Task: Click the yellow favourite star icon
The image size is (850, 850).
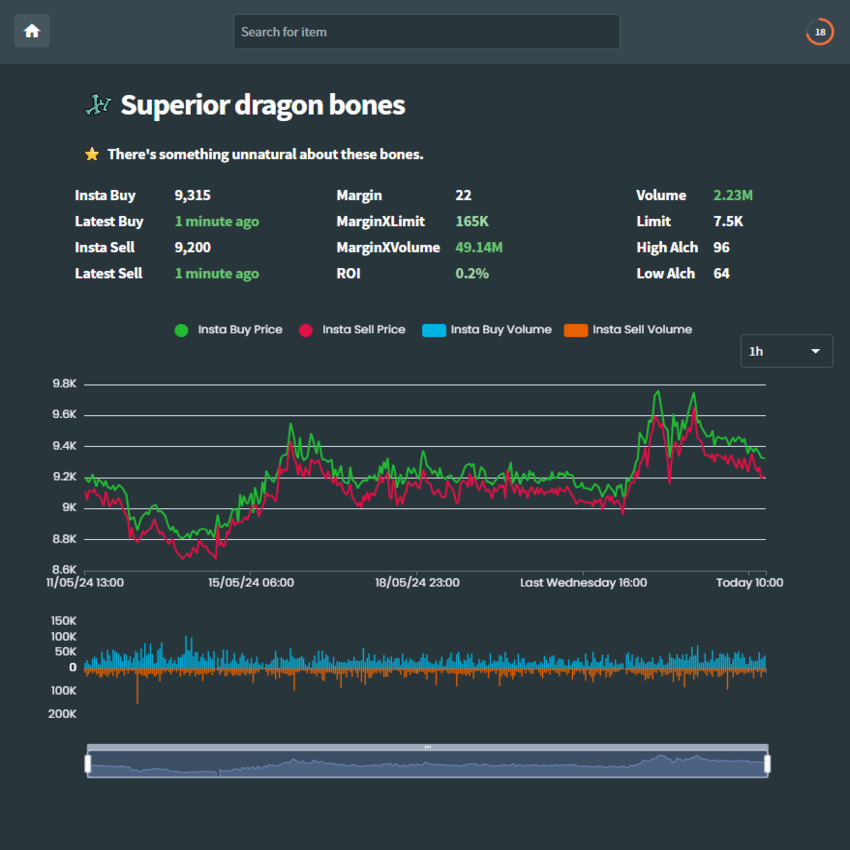Action: point(92,154)
